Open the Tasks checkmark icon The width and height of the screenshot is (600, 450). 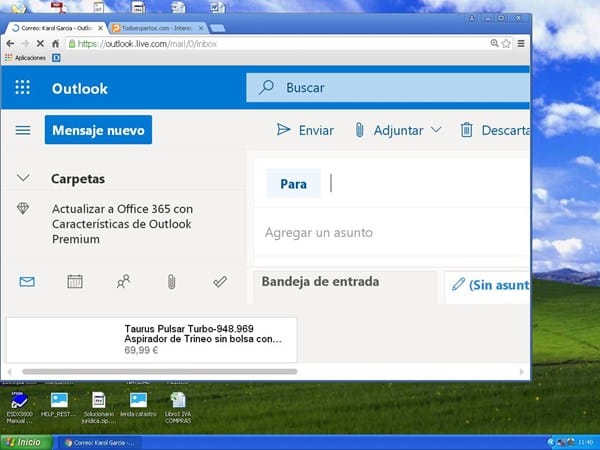tap(220, 282)
